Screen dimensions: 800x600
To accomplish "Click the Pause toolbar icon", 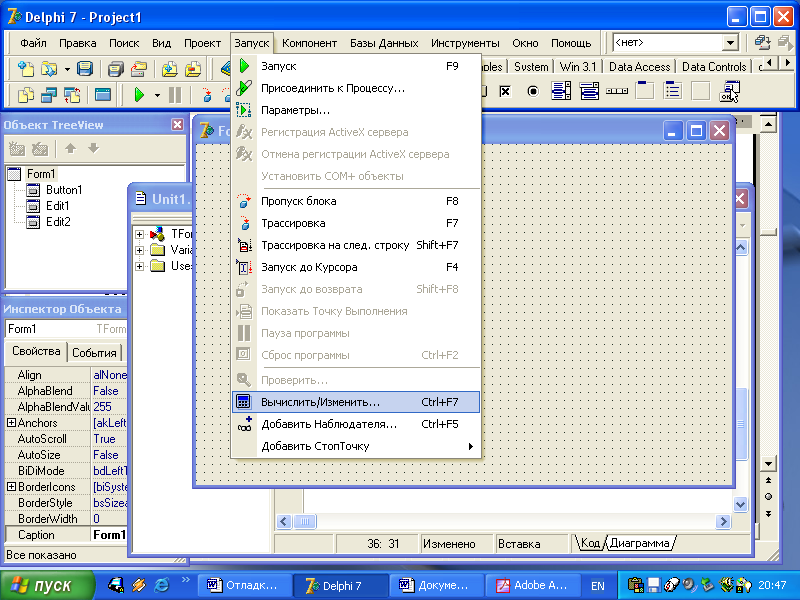I will pyautogui.click(x=174, y=95).
